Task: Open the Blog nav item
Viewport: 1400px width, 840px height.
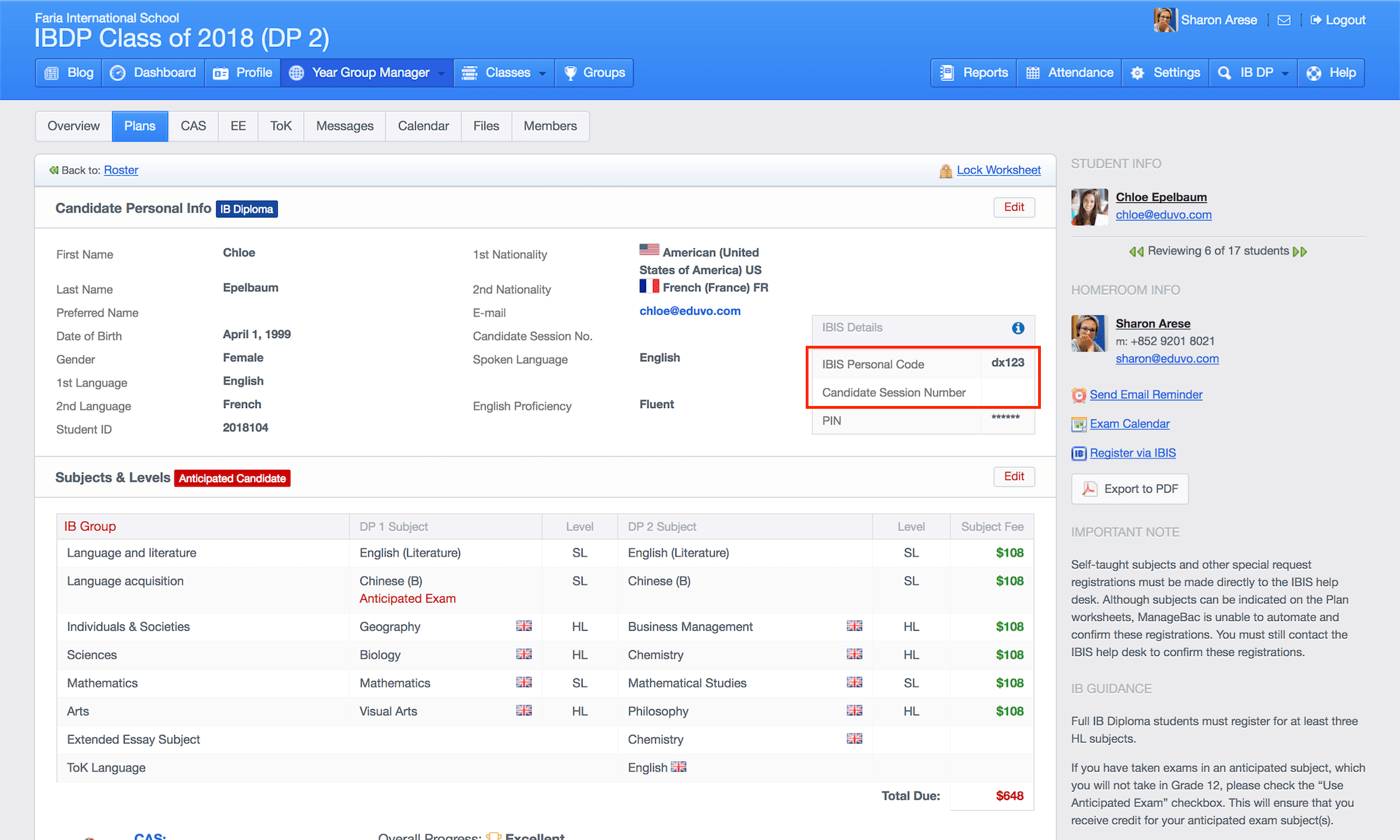Action: [69, 73]
